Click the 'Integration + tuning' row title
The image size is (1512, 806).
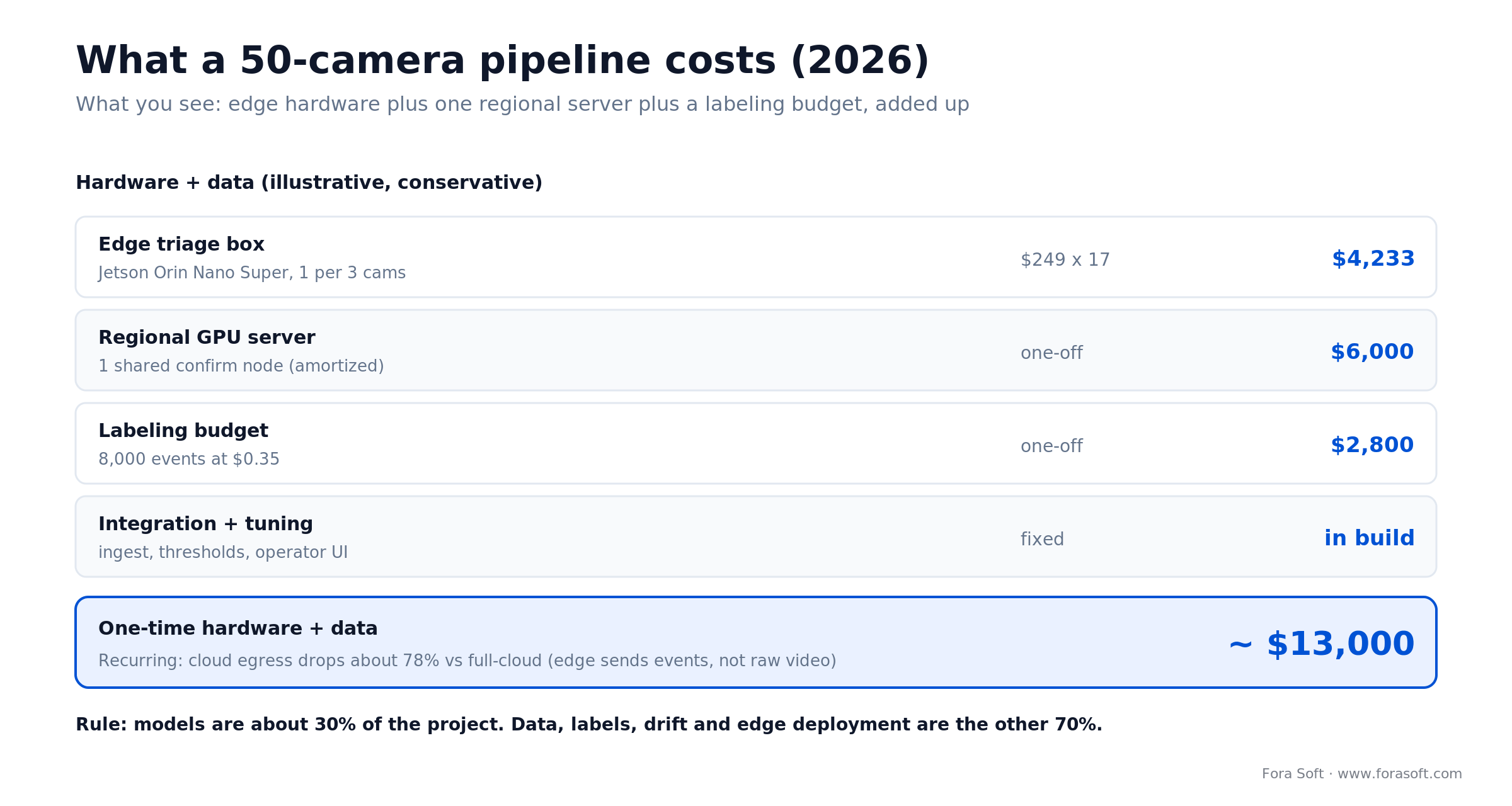pyautogui.click(x=205, y=524)
